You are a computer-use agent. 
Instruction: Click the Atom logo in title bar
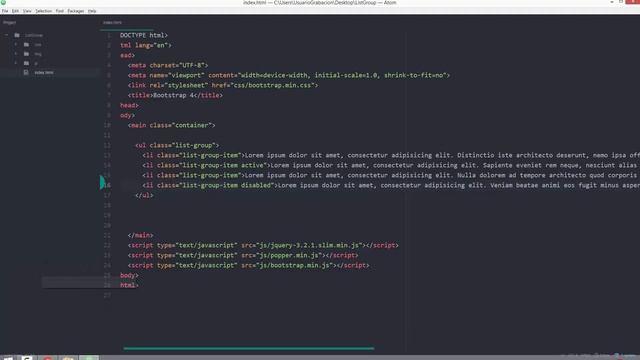(3, 2)
